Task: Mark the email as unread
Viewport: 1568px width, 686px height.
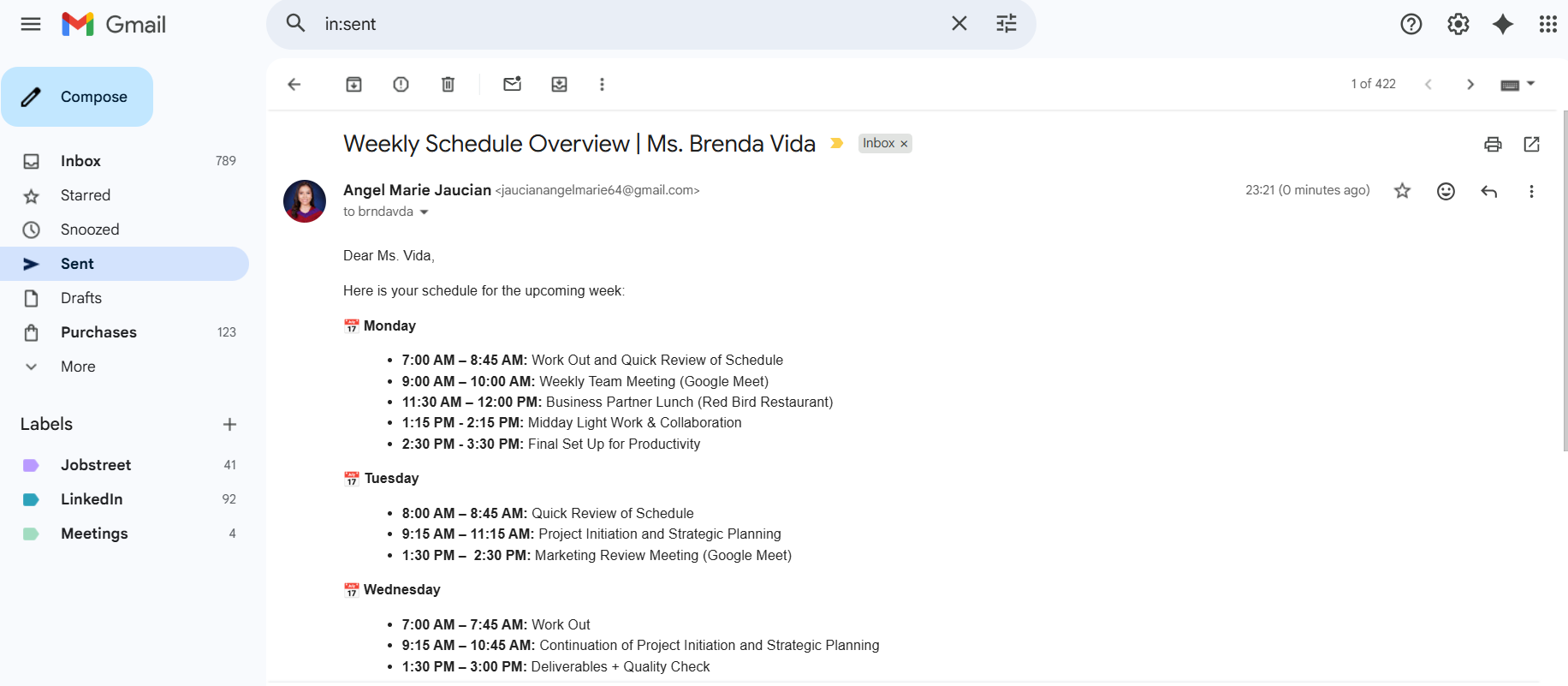Action: pos(512,84)
